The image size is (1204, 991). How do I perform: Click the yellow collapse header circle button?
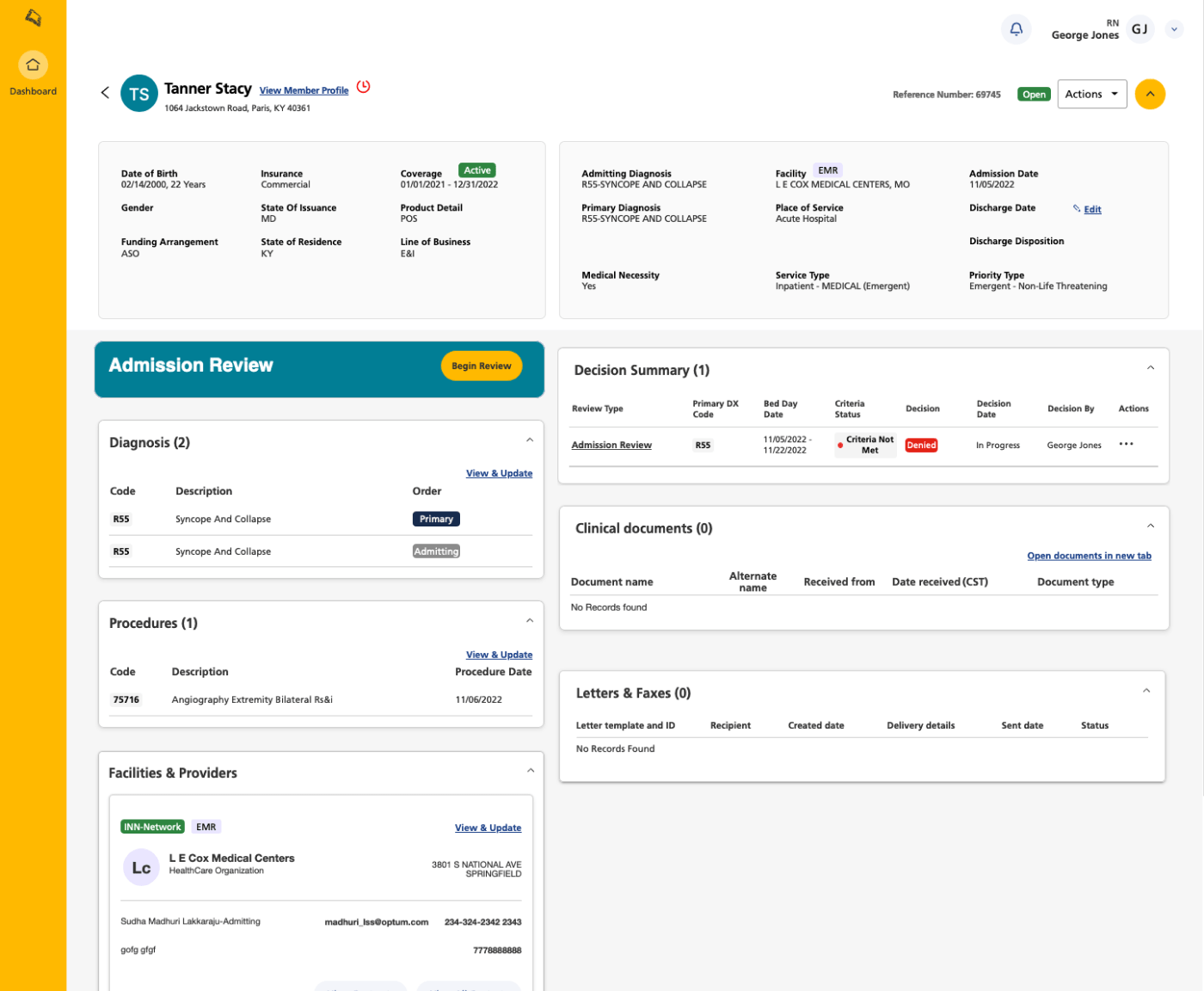tap(1150, 95)
